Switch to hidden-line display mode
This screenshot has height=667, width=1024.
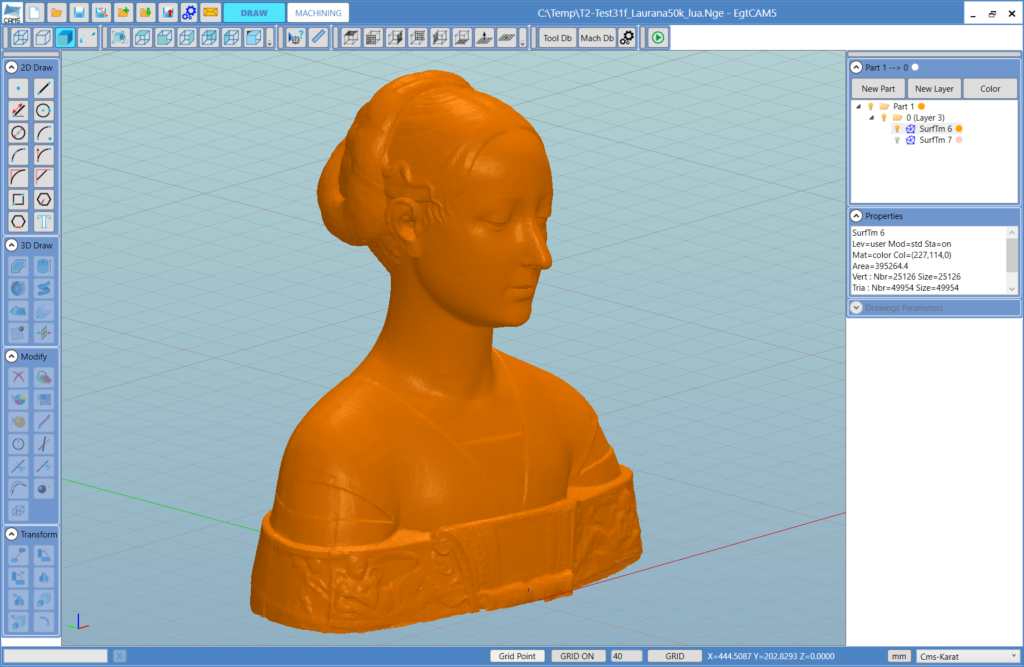coord(43,38)
